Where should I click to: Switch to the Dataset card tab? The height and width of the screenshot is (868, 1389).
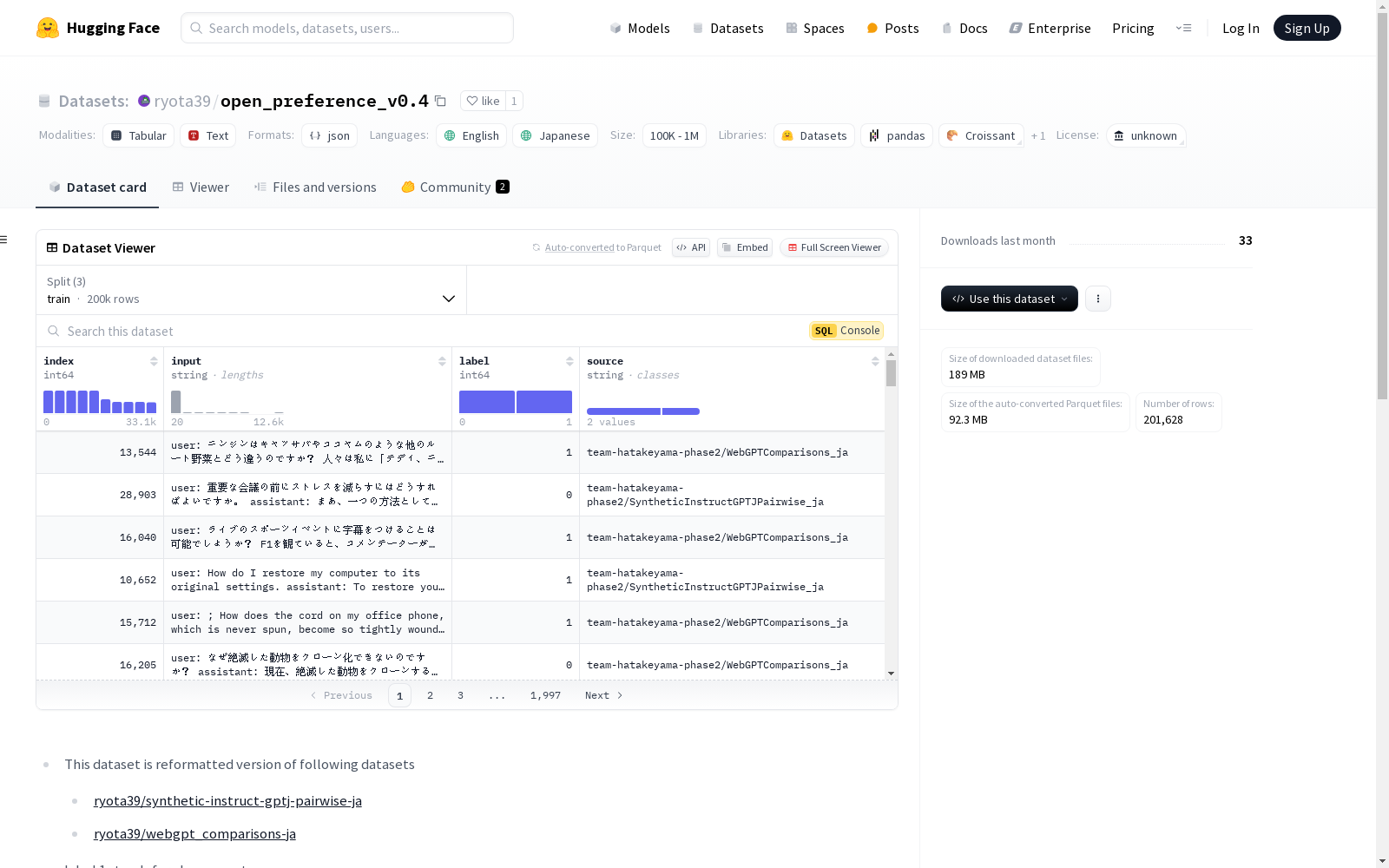(97, 187)
